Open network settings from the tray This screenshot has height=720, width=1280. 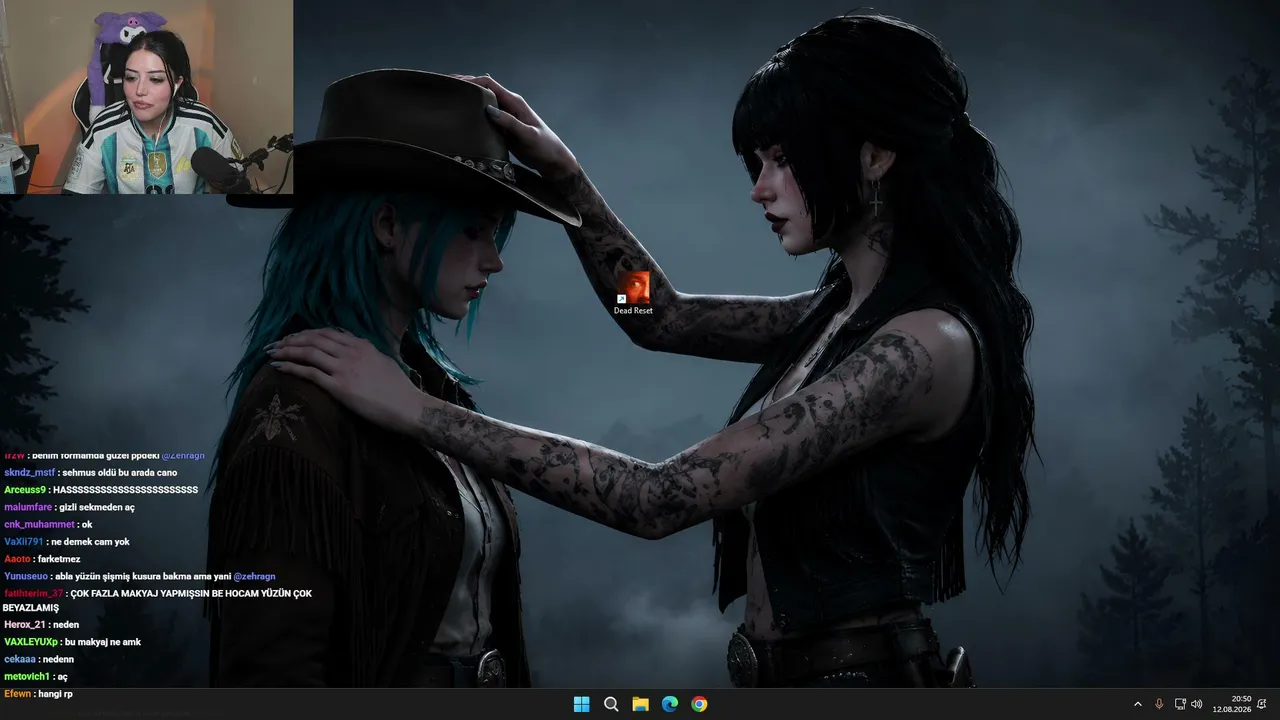(x=1180, y=704)
